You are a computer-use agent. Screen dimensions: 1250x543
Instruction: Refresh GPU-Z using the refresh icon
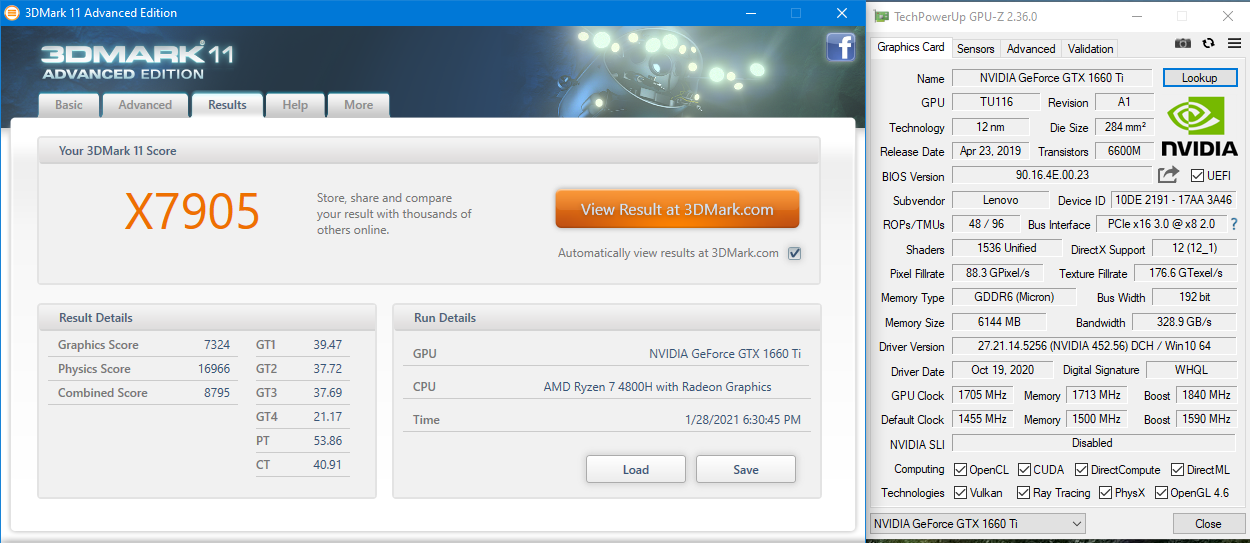(x=1208, y=44)
